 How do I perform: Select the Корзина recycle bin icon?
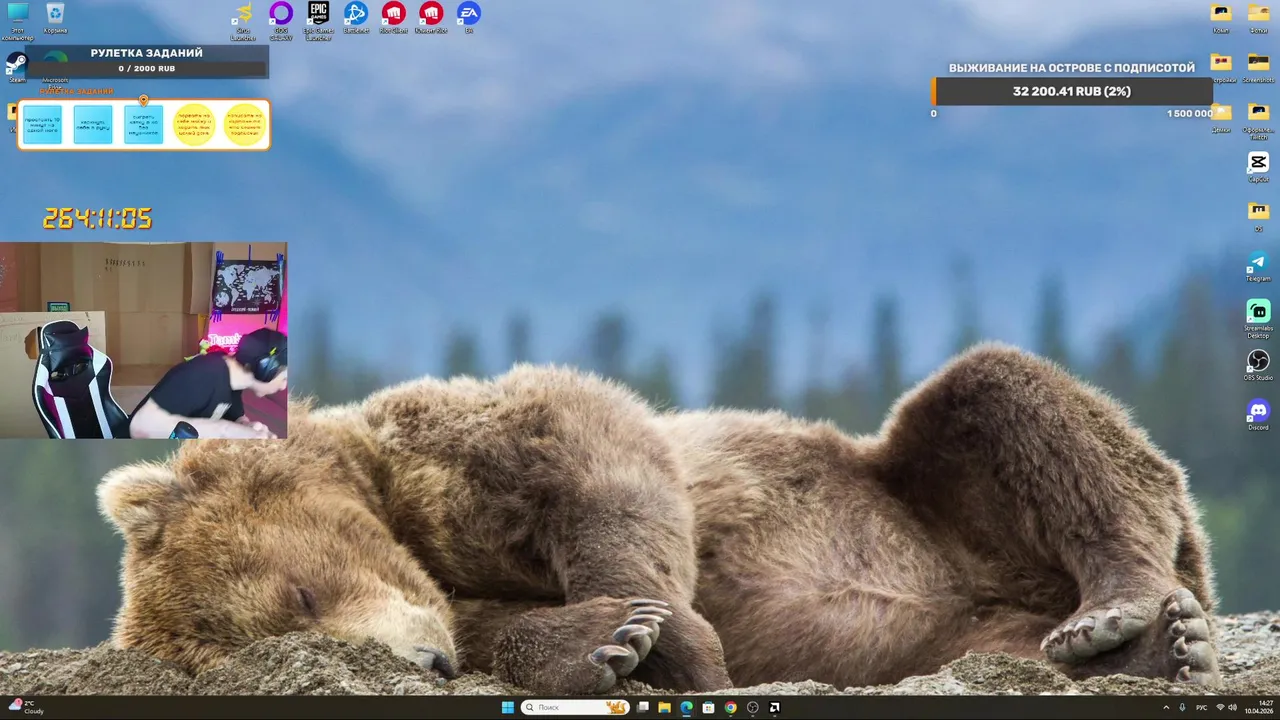55,17
